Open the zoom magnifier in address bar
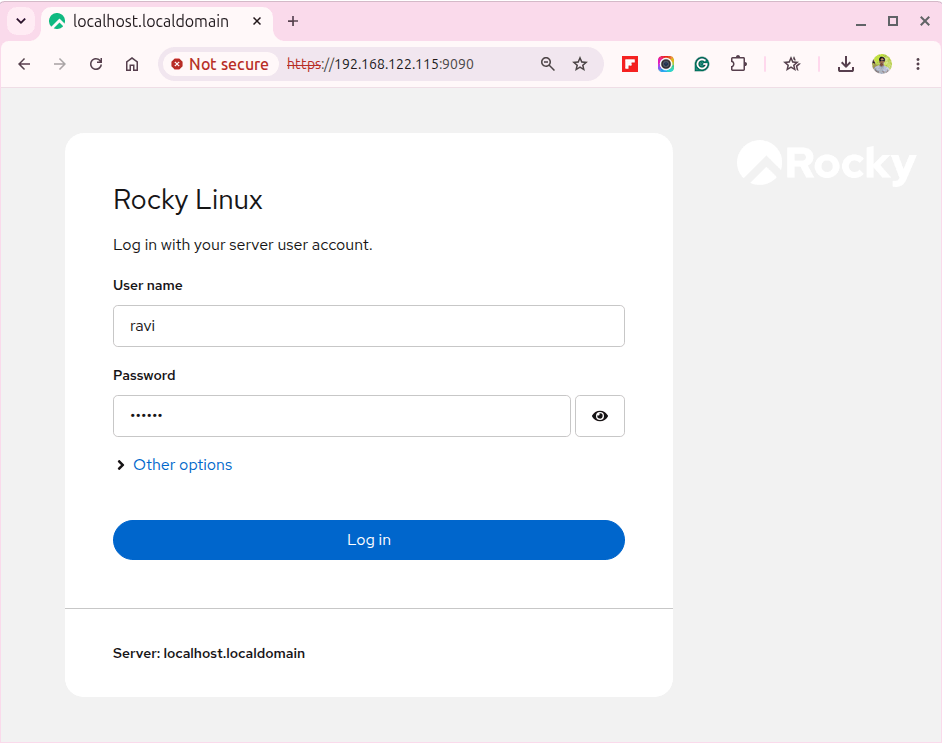Screen dimensions: 942x743 547,64
